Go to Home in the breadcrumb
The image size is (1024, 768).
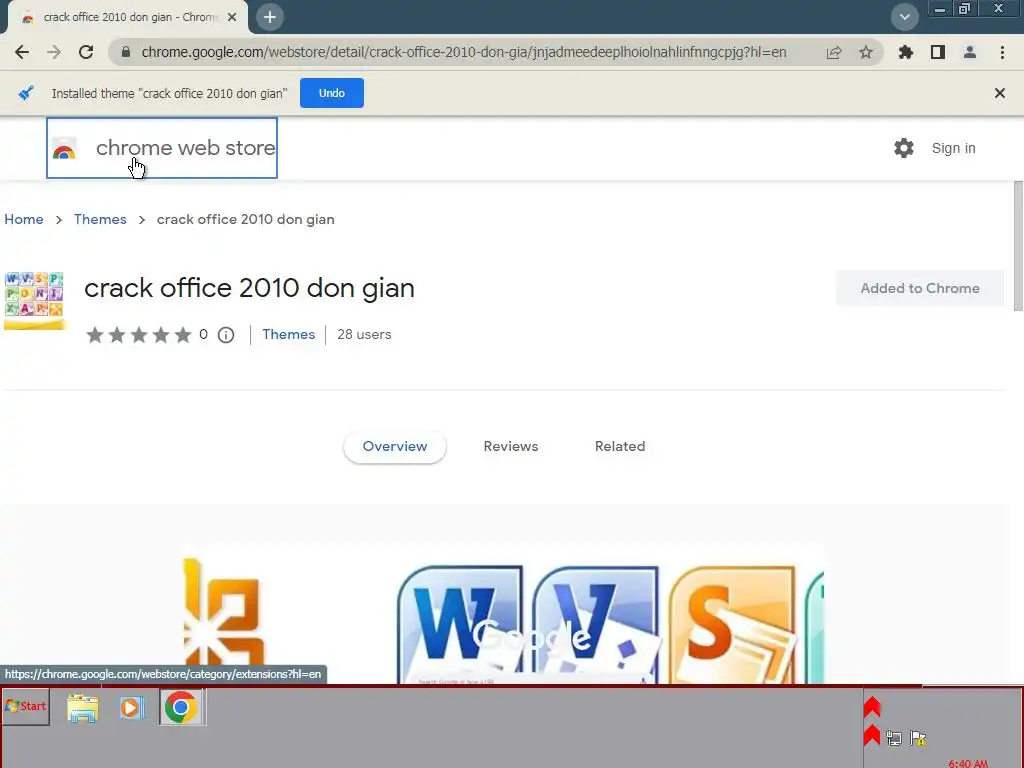pos(24,219)
